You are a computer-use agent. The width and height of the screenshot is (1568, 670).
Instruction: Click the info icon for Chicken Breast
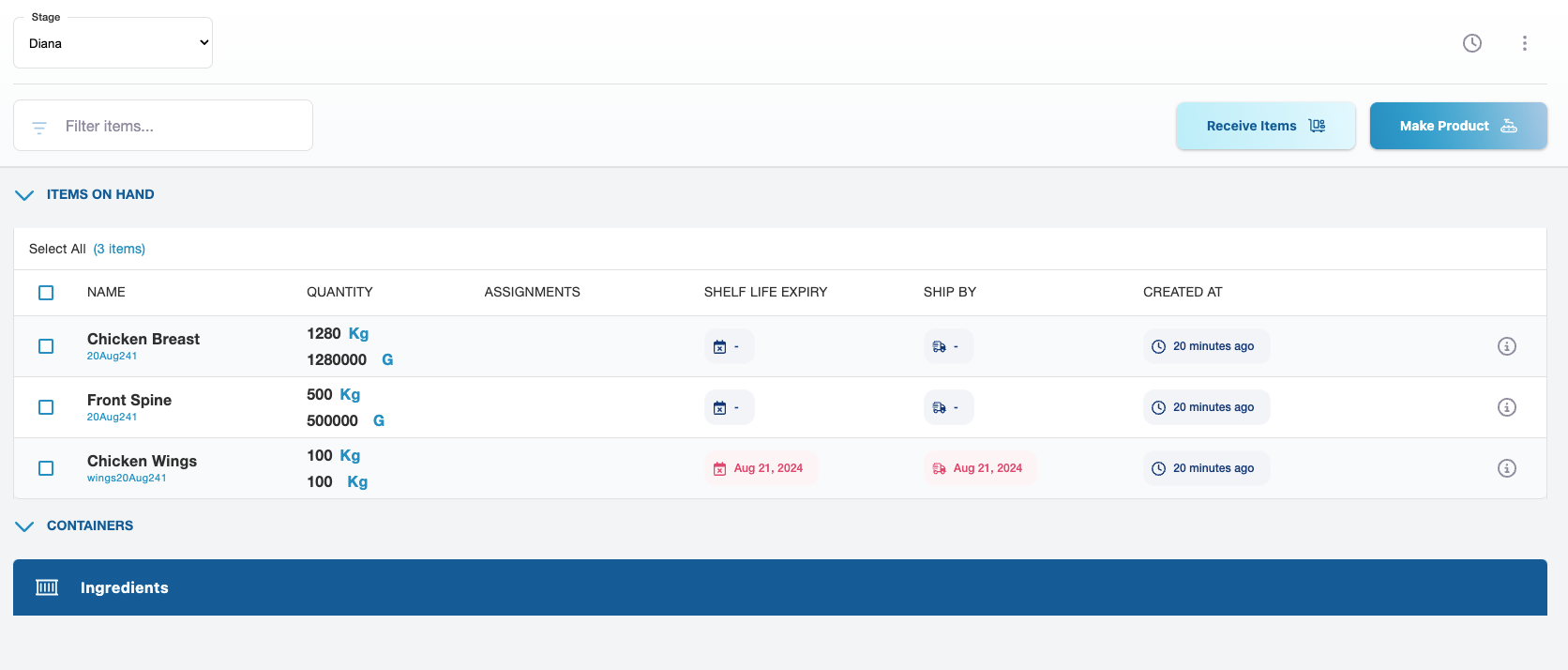point(1507,346)
